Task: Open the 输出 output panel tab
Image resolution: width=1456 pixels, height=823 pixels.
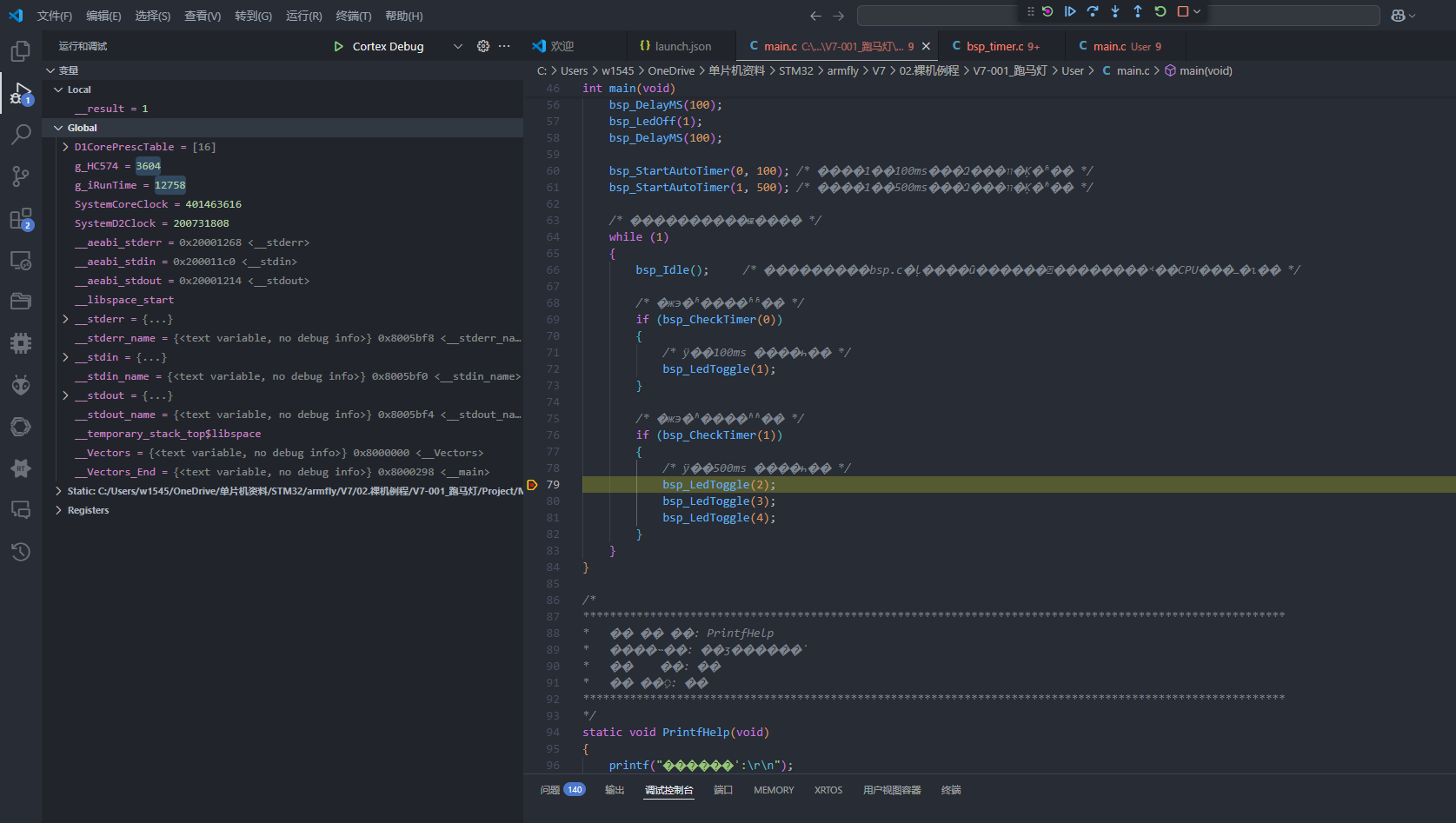Action: pyautogui.click(x=615, y=790)
